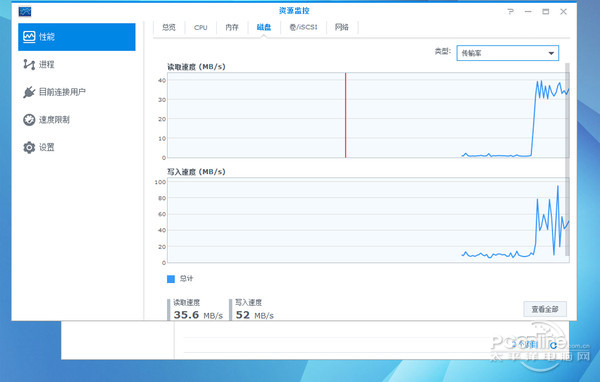Click the 读取速度 (MB/s) chart title
Image resolution: width=600 pixels, height=382 pixels.
(196, 67)
